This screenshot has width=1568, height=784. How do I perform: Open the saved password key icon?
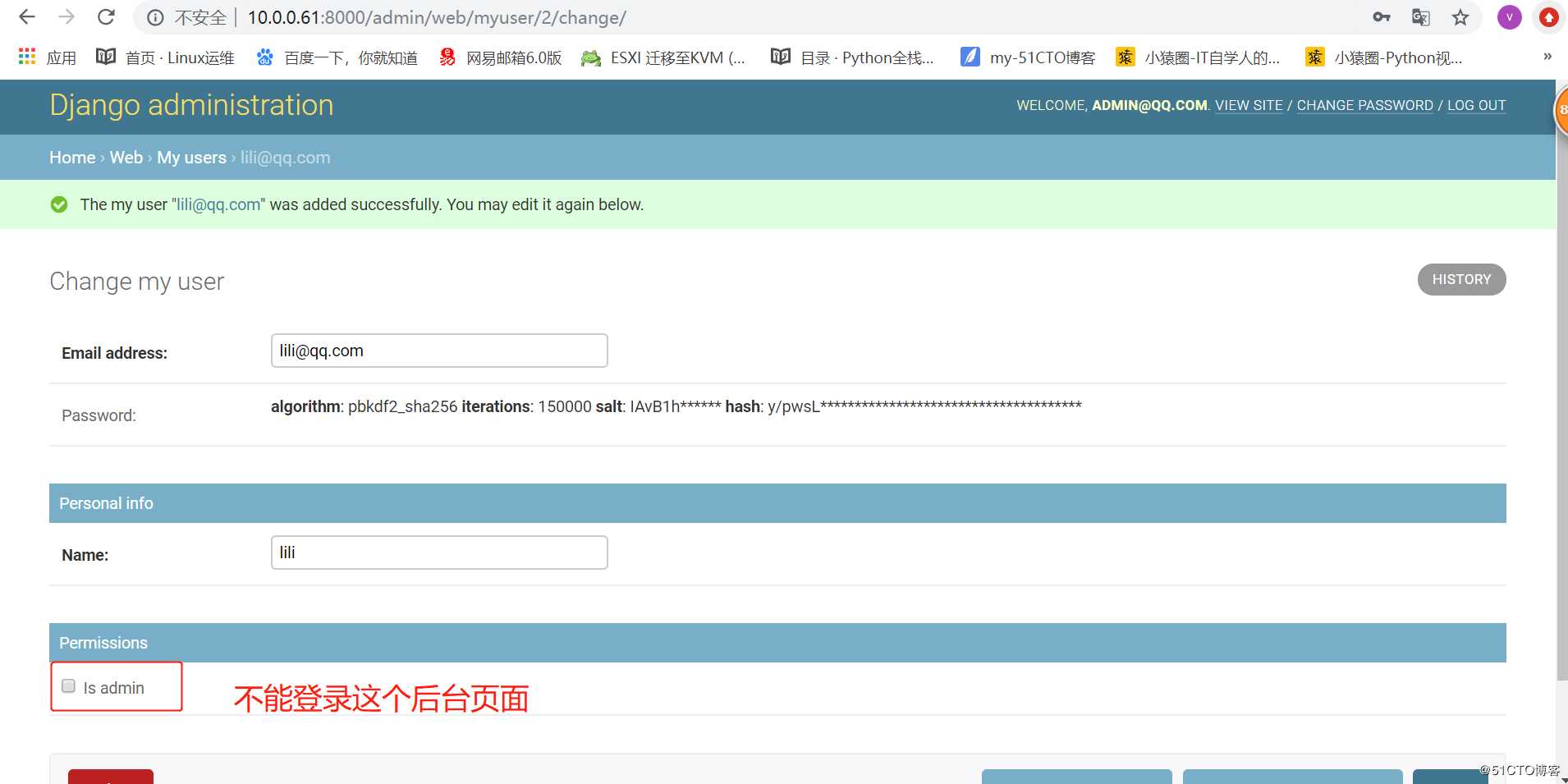click(1382, 17)
